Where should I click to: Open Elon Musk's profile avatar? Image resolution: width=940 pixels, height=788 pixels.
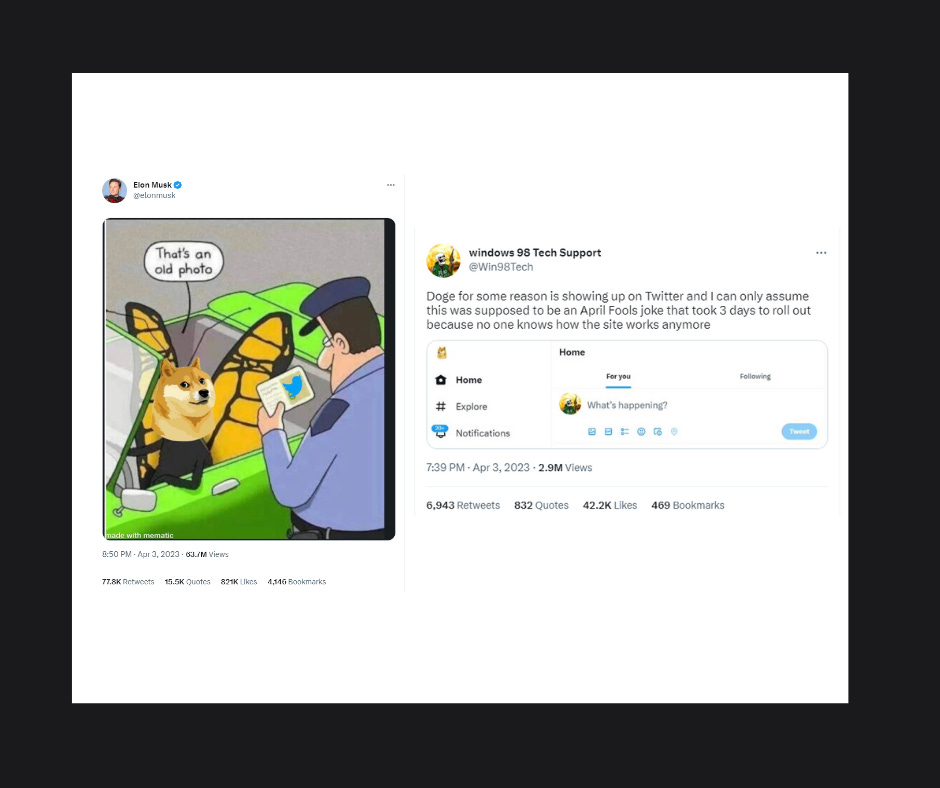tap(114, 190)
